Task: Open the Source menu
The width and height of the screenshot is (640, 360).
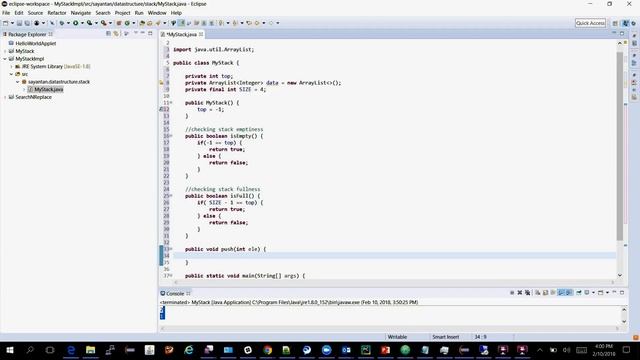Action: point(35,13)
